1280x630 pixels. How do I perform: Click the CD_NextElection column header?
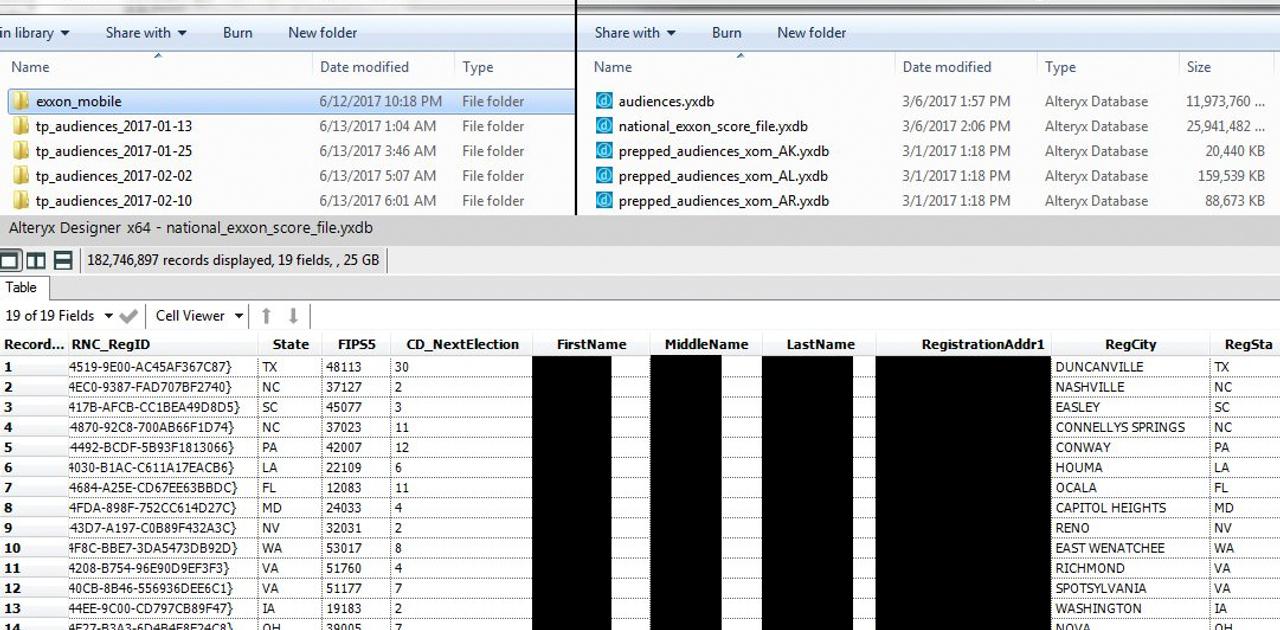(461, 345)
